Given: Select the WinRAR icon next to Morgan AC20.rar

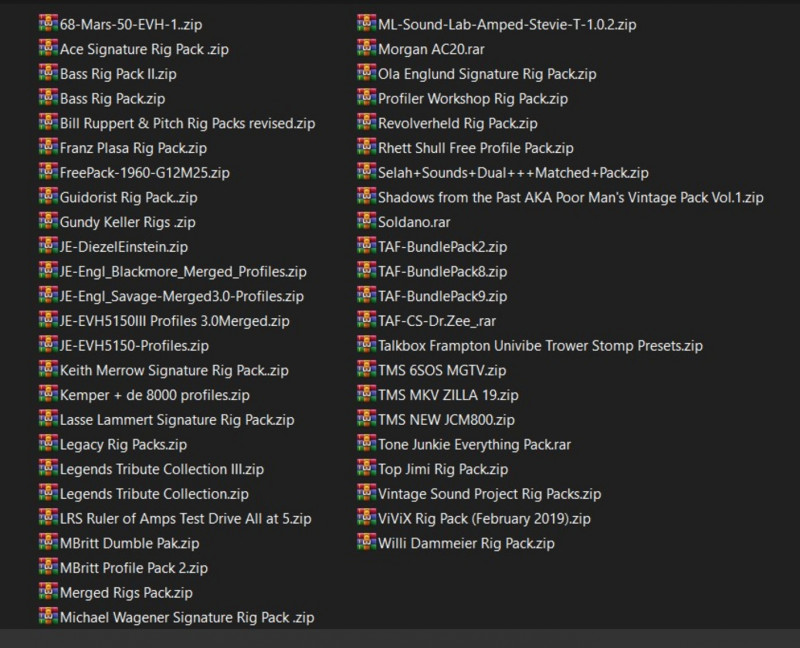Looking at the screenshot, I should pos(366,49).
